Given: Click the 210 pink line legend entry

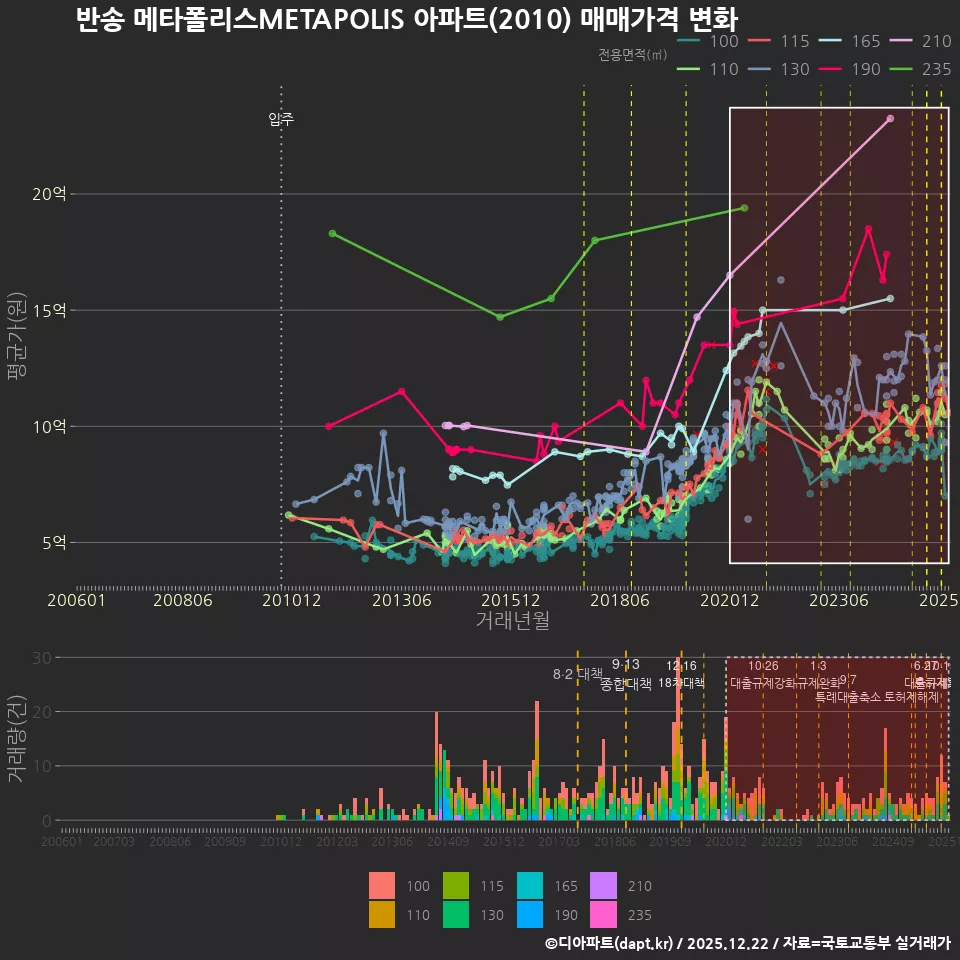Looking at the screenshot, I should pyautogui.click(x=921, y=41).
